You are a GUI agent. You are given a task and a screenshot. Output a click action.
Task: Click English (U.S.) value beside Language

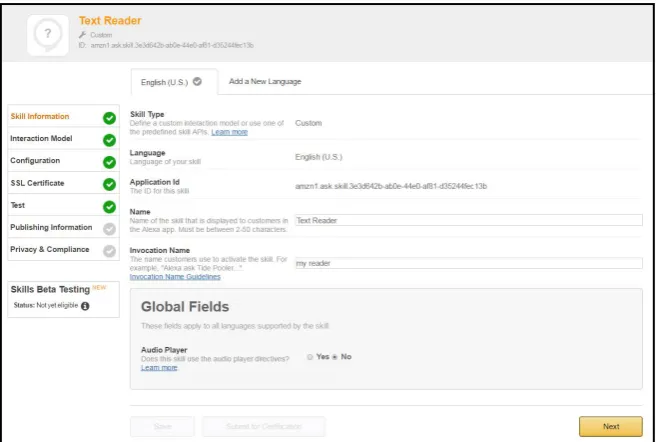pyautogui.click(x=318, y=157)
